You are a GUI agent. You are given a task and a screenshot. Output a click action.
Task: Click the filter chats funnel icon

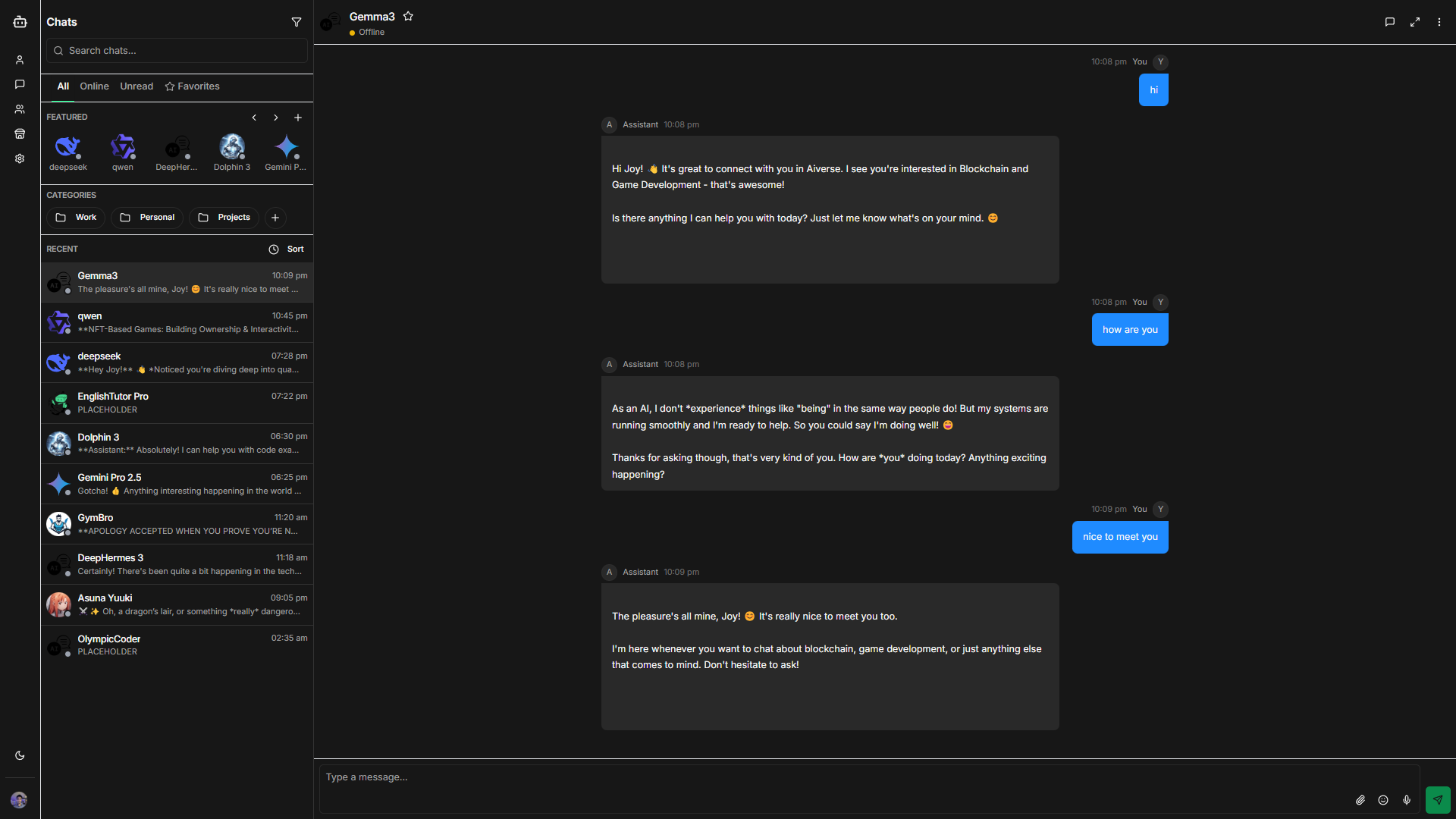coord(297,22)
